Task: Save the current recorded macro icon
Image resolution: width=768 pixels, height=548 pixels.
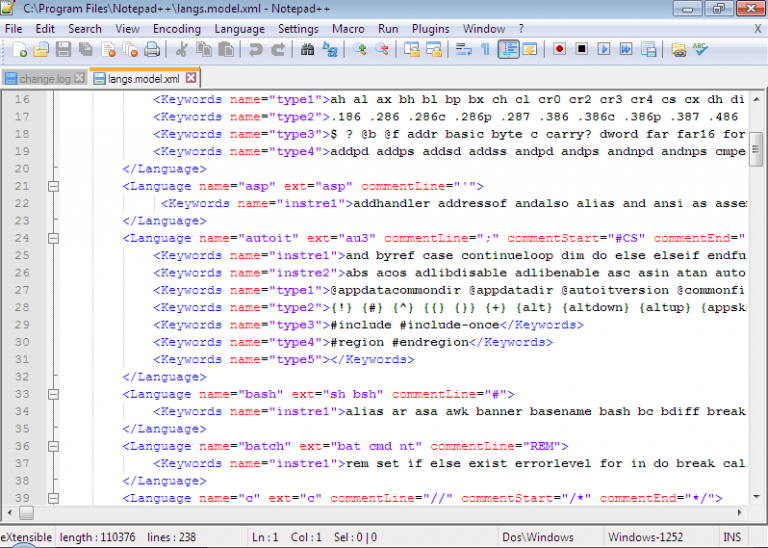Action: (x=648, y=49)
